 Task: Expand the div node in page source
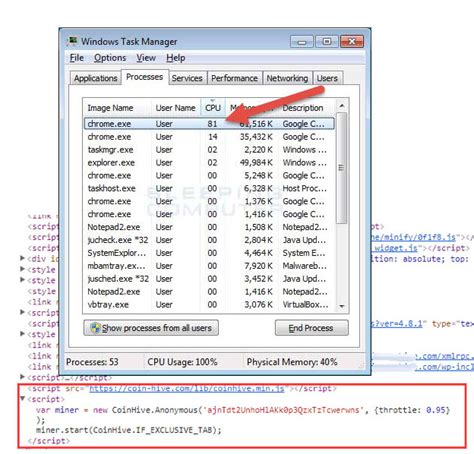[22, 258]
